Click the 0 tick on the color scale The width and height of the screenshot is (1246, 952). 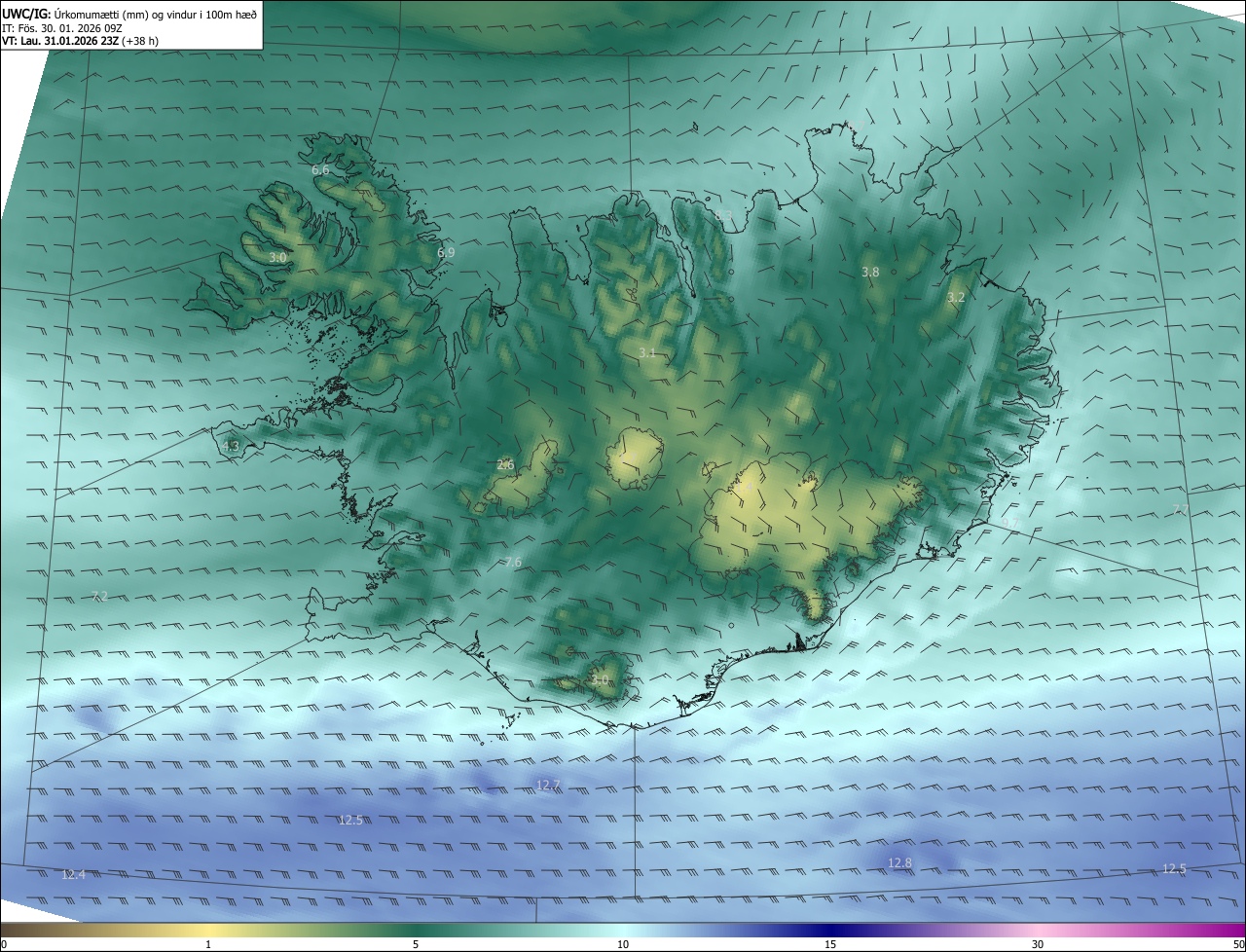pyautogui.click(x=4, y=944)
